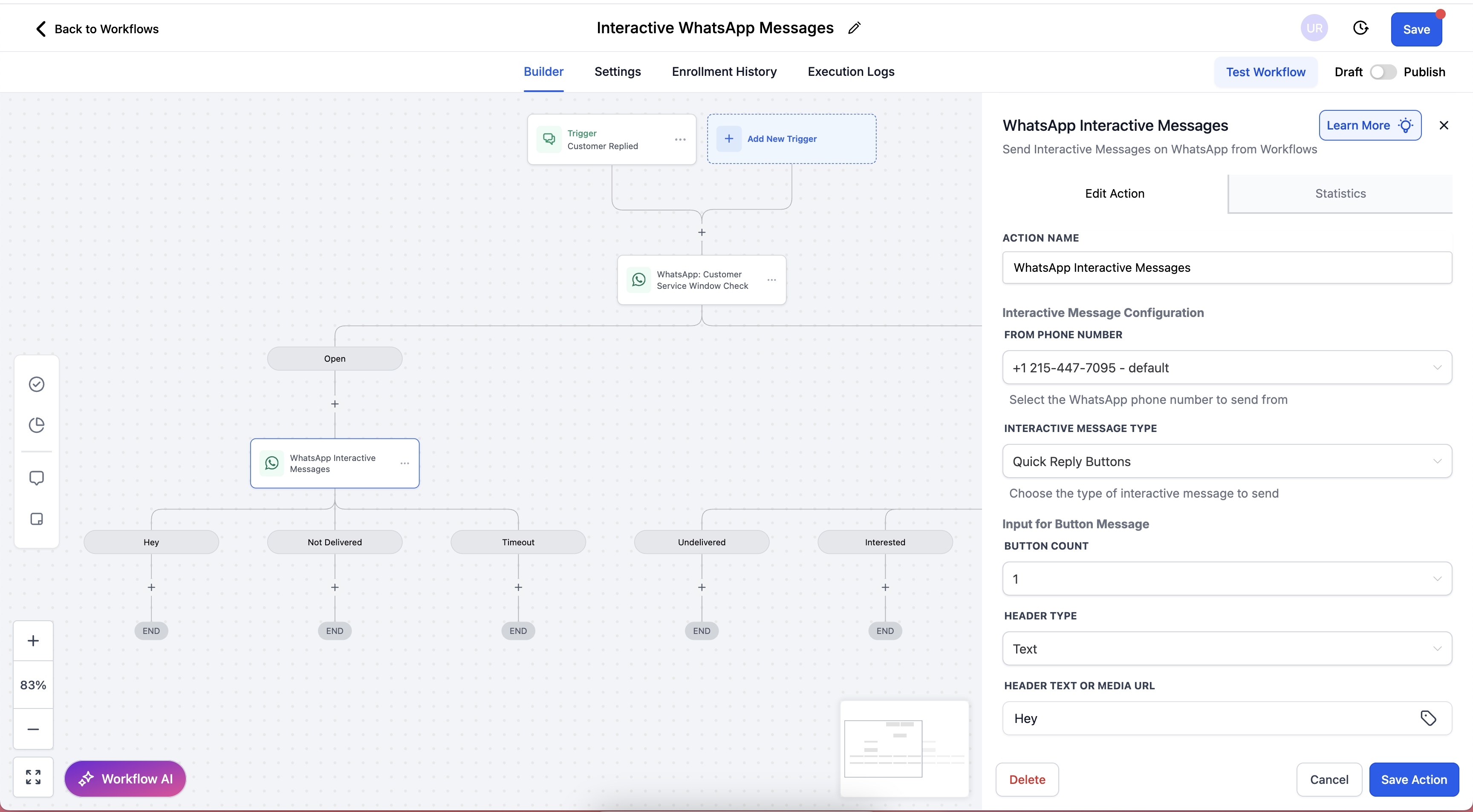Click the fullscreen fit-to-view icon
This screenshot has width=1473, height=812.
pyautogui.click(x=33, y=777)
